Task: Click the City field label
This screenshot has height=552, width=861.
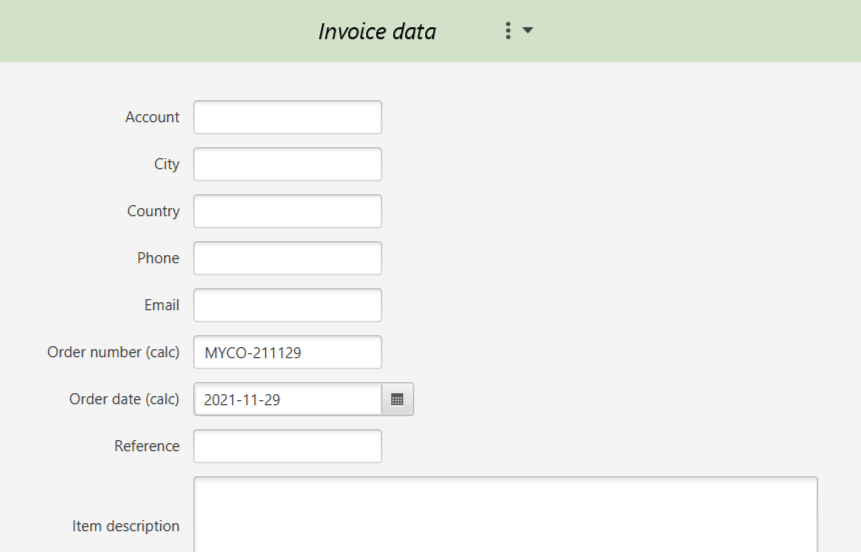Action: pos(166,164)
